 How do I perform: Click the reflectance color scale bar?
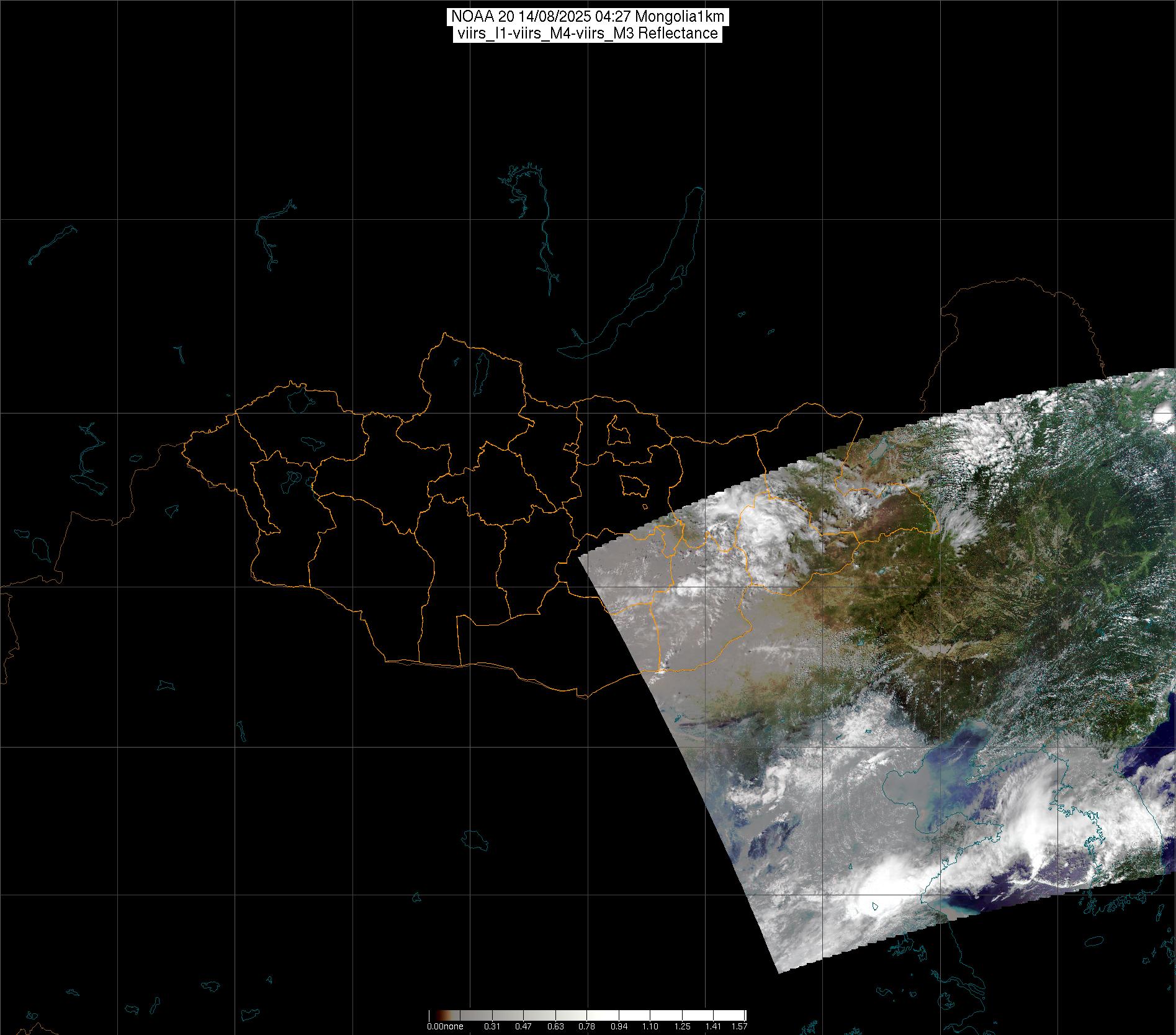(588, 1016)
